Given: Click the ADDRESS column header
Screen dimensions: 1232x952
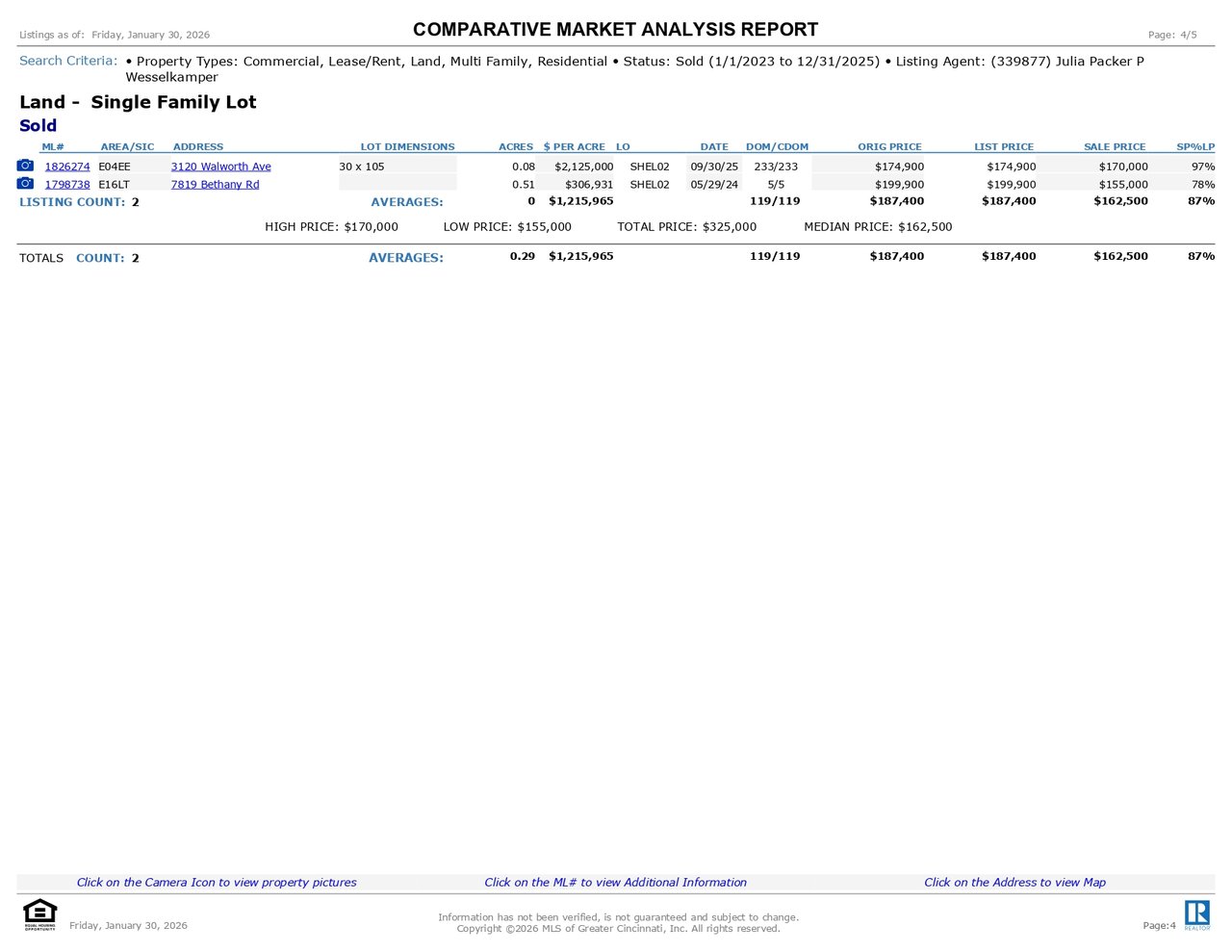Looking at the screenshot, I should click(198, 146).
